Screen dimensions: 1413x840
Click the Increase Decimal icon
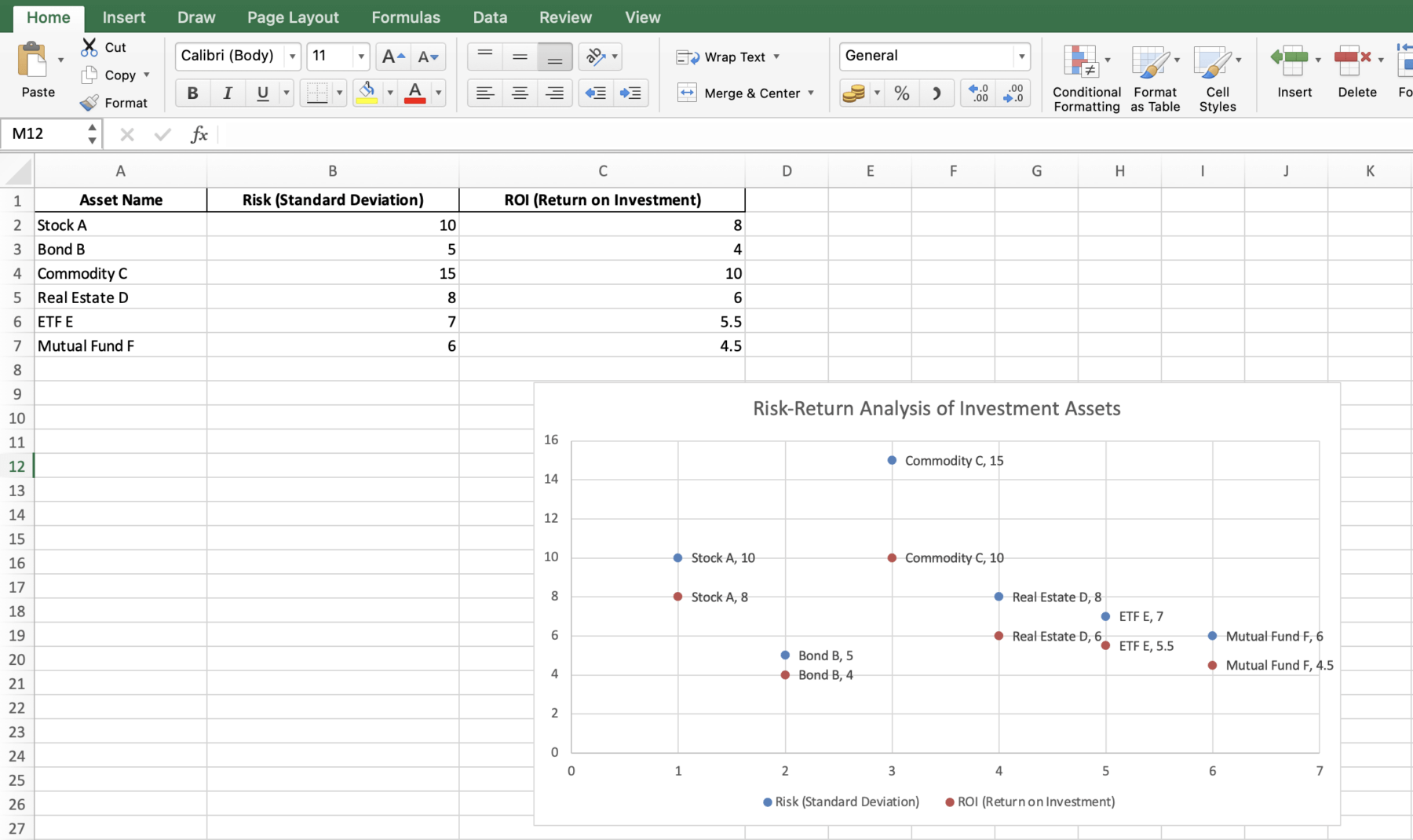point(977,93)
